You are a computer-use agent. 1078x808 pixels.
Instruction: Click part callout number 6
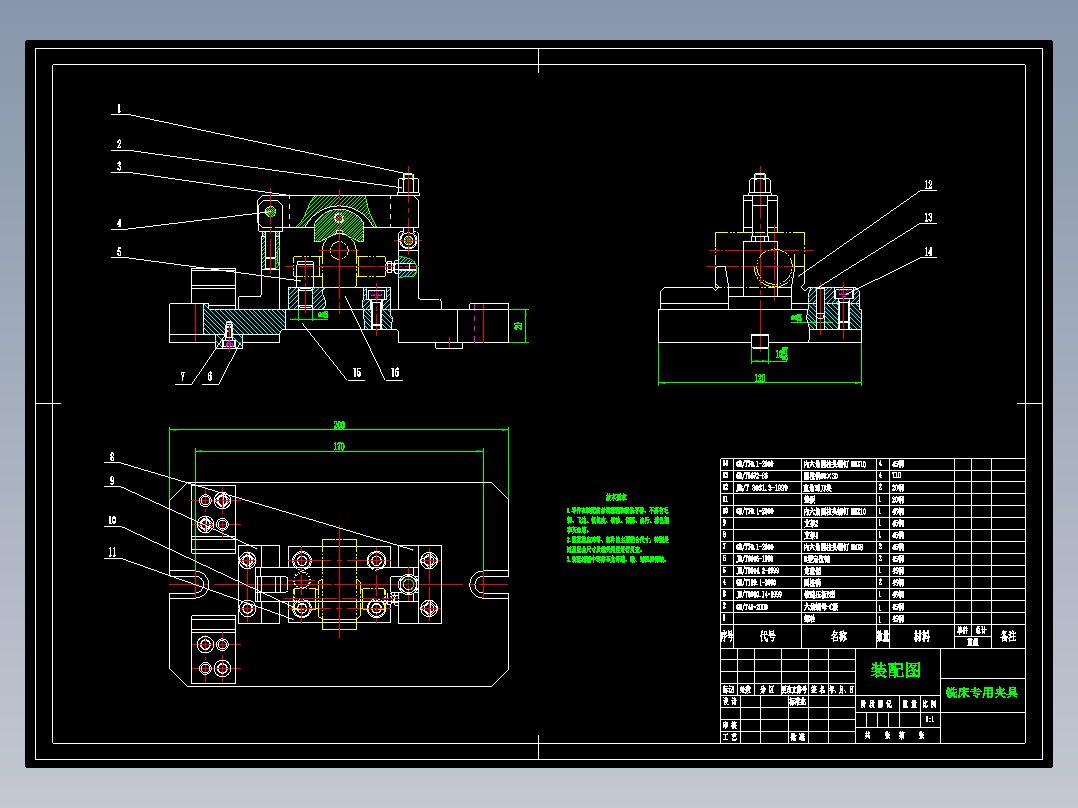(210, 377)
